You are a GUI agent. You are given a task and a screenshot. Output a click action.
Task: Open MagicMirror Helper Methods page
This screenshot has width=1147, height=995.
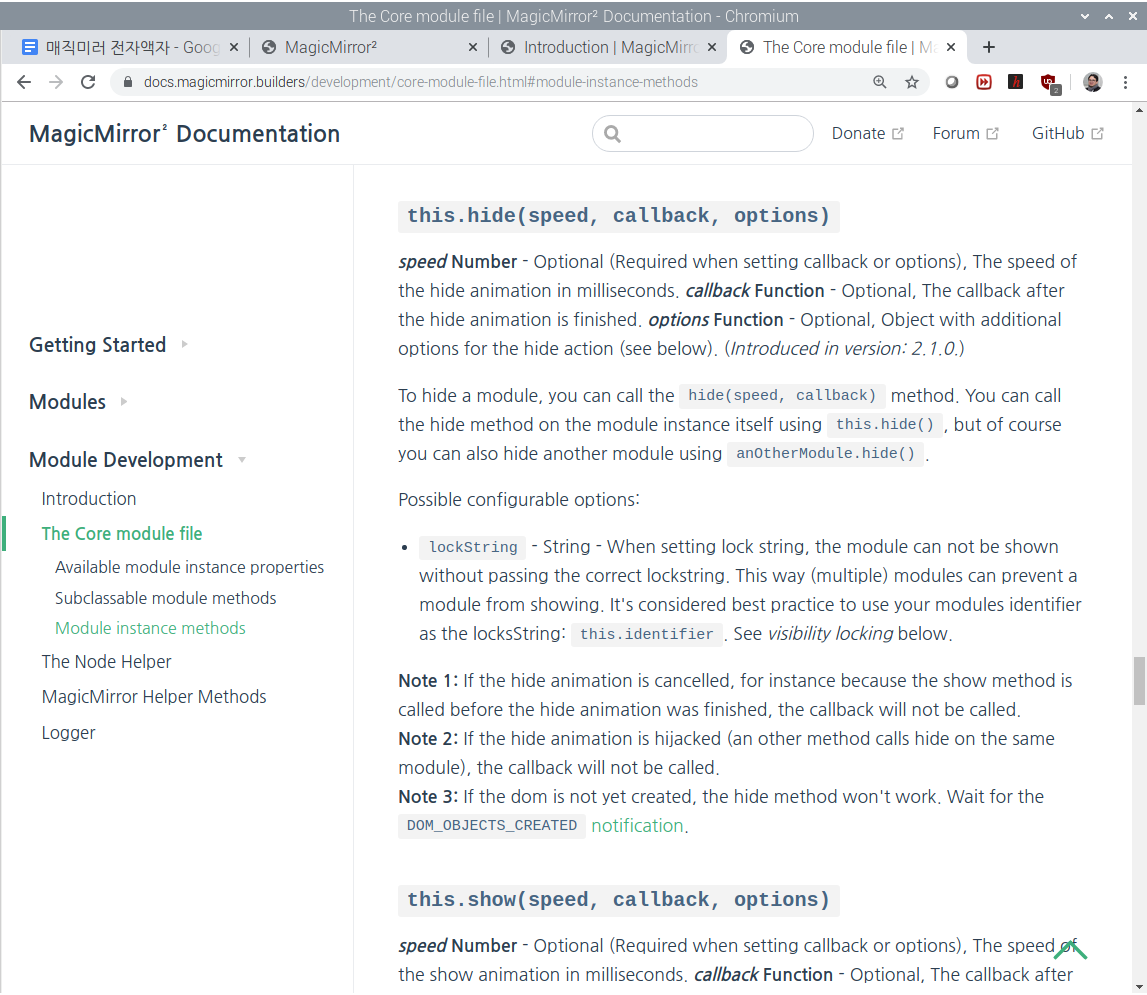[154, 696]
